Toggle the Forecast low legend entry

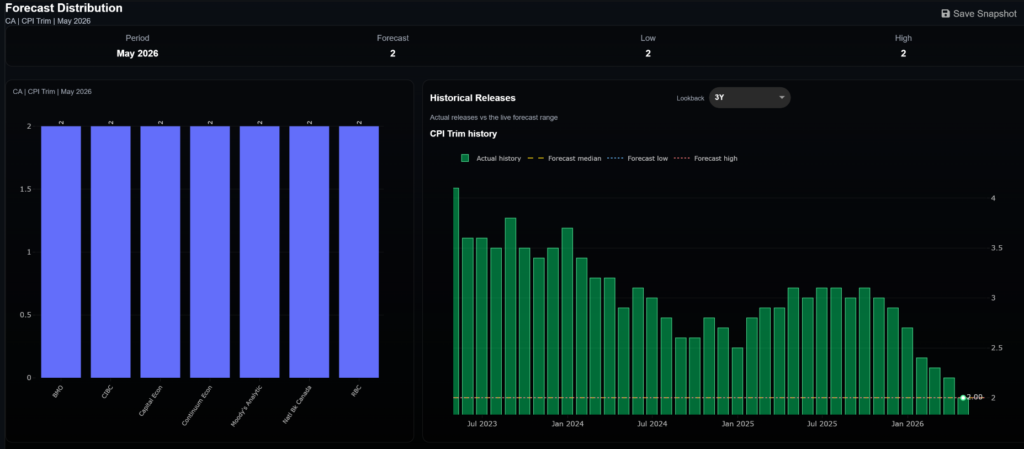tap(637, 158)
